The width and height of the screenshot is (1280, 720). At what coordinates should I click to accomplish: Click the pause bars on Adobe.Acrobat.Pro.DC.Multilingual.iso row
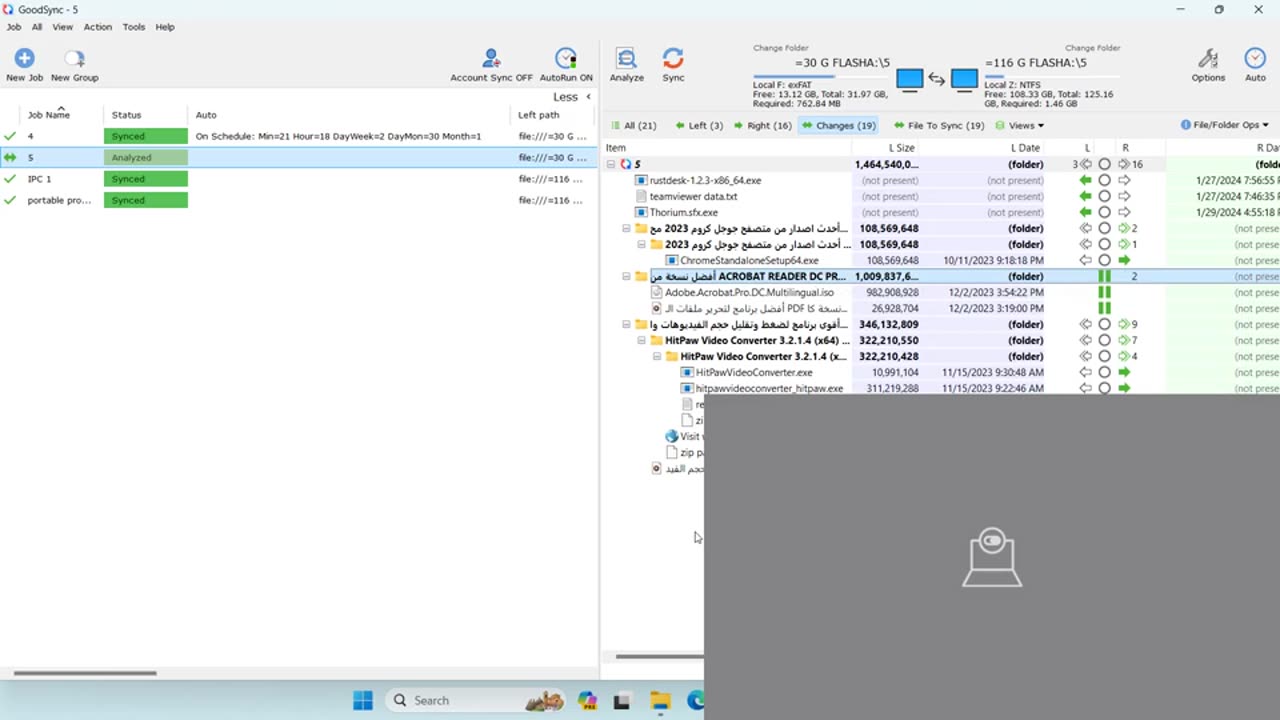1105,292
